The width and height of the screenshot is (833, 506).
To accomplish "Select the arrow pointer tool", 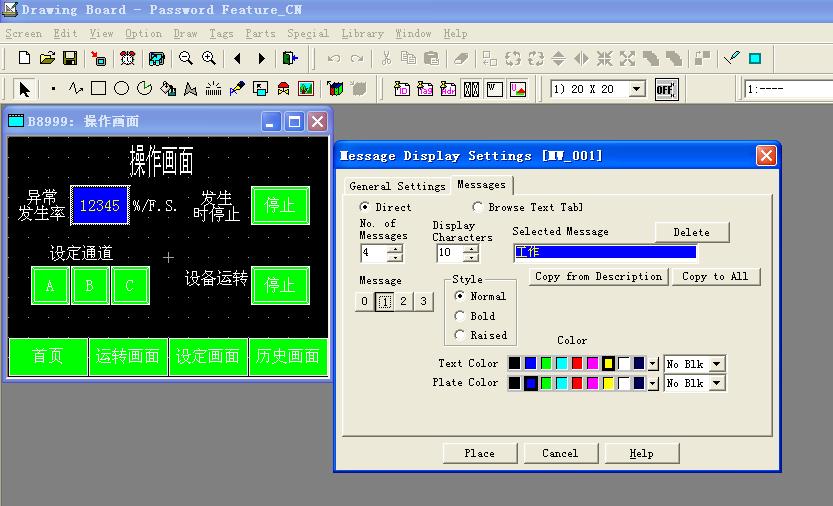I will 25,89.
